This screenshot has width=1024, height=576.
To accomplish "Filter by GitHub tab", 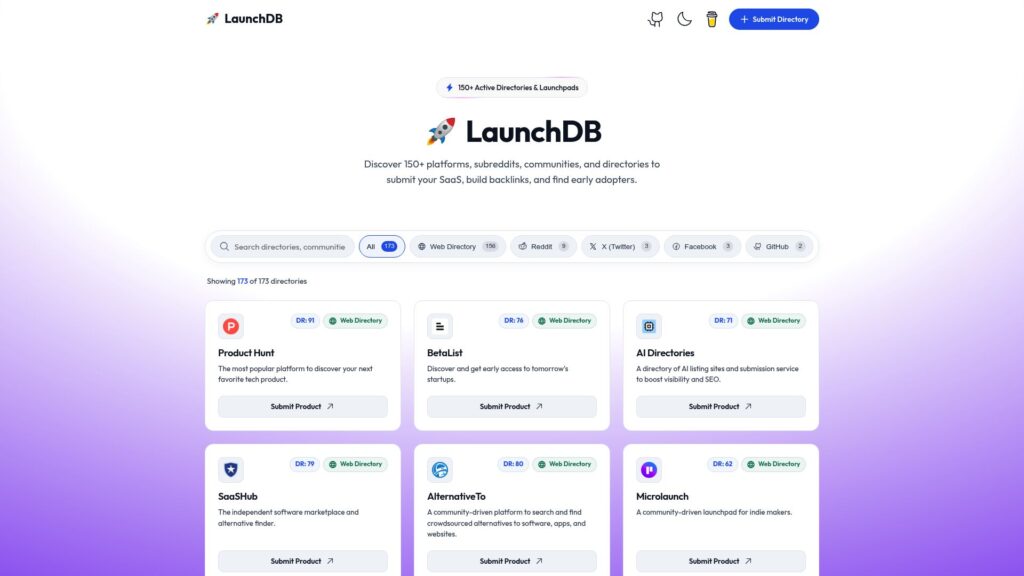I will (x=779, y=247).
